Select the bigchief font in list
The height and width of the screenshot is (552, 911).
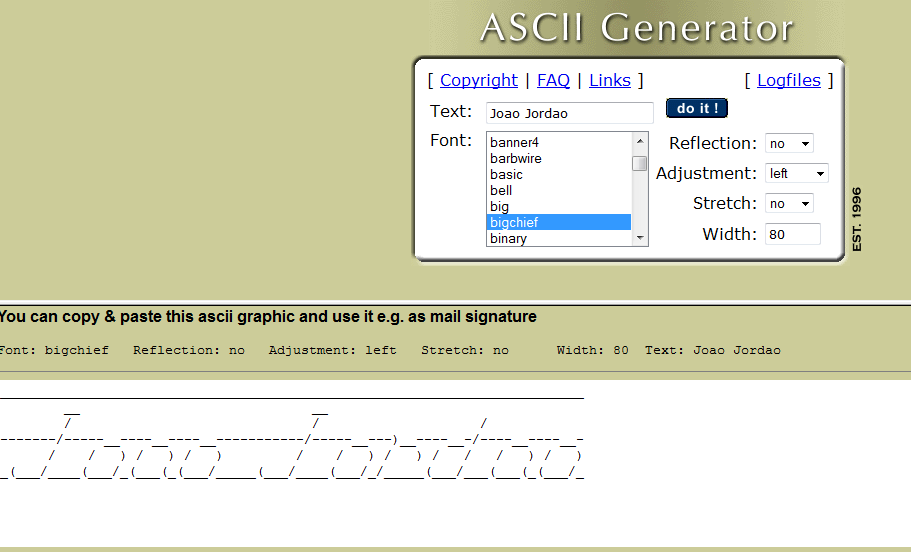click(558, 222)
